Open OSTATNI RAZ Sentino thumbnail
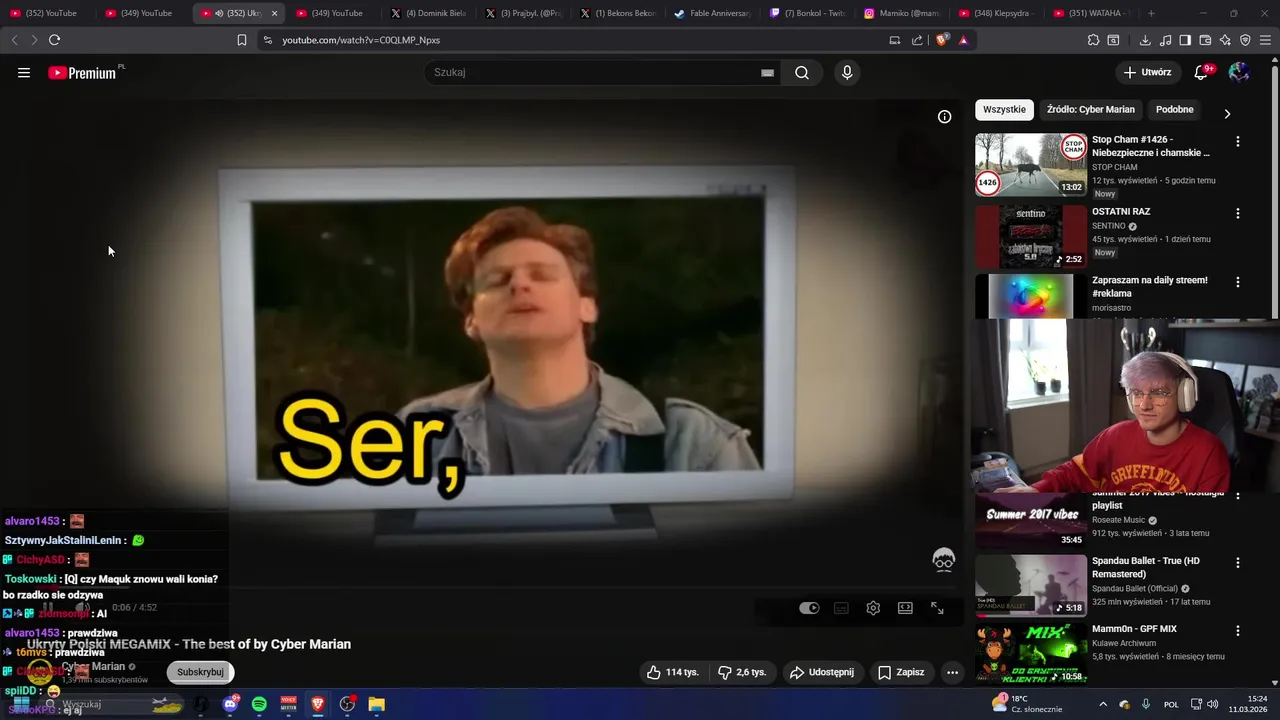Viewport: 1280px width, 720px height. [x=1031, y=236]
